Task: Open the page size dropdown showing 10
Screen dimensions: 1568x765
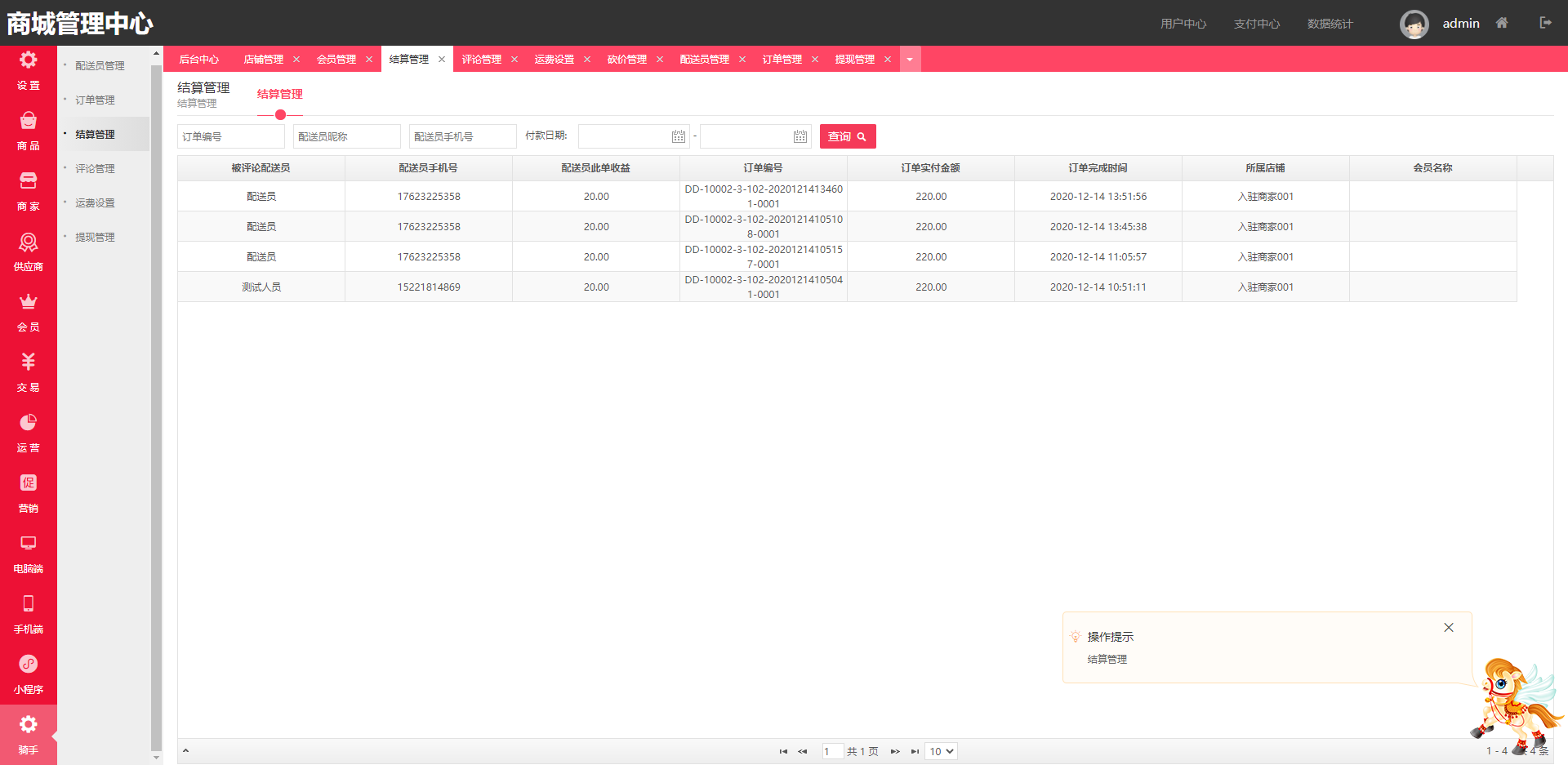Action: 941,751
